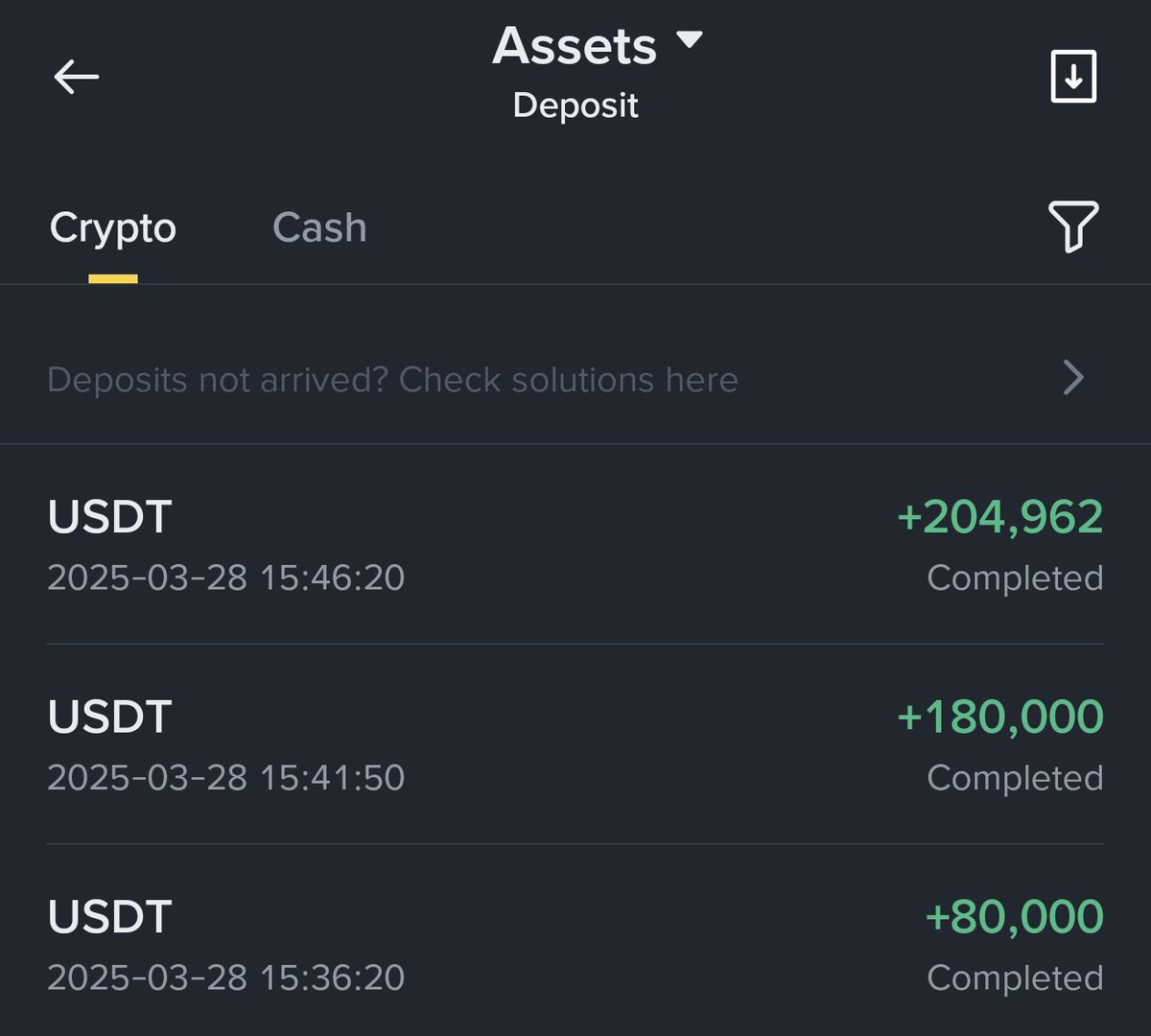The width and height of the screenshot is (1151, 1036).
Task: Open the +180,000 USDT deposit amount
Action: coord(999,718)
